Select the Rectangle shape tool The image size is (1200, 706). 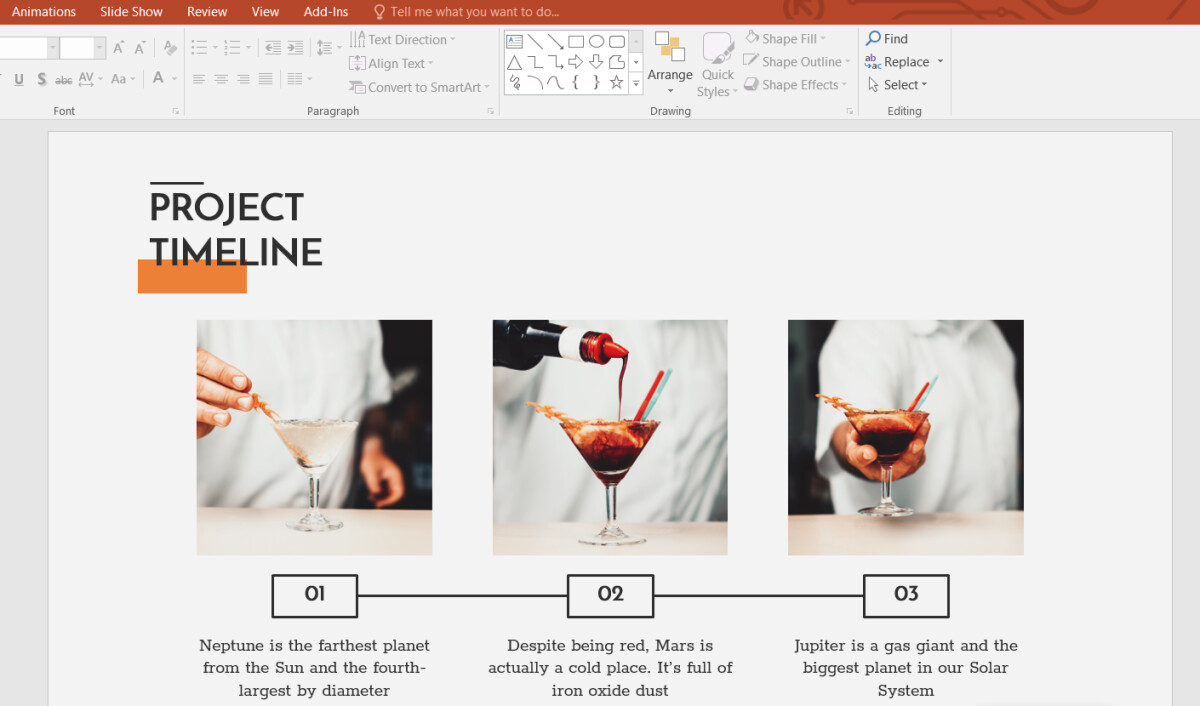click(576, 41)
